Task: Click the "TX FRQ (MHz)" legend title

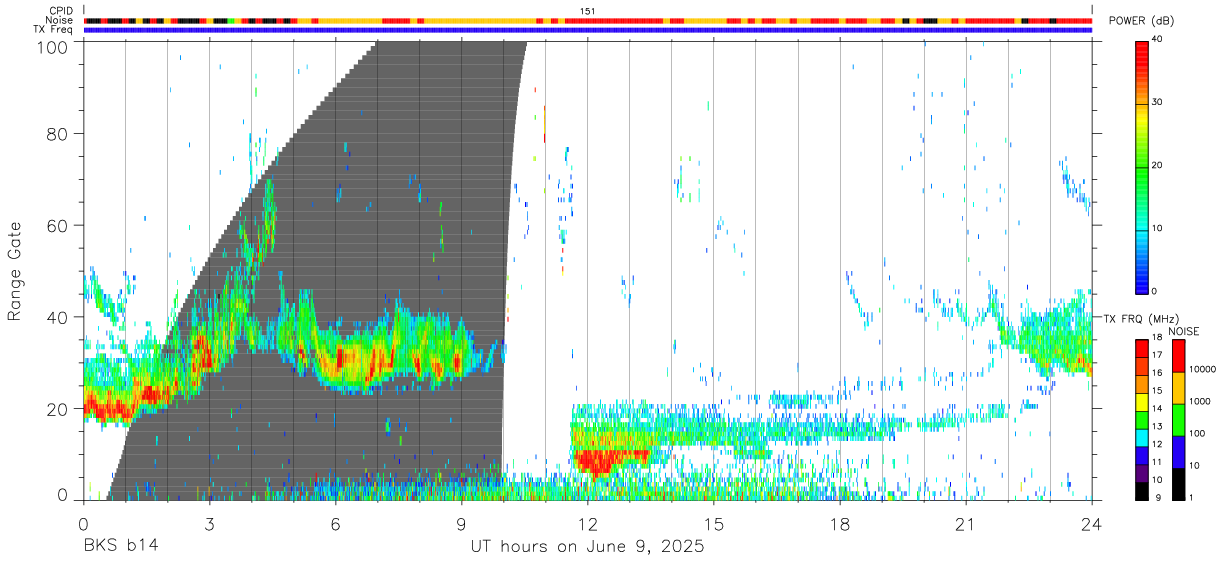Action: pos(1141,319)
